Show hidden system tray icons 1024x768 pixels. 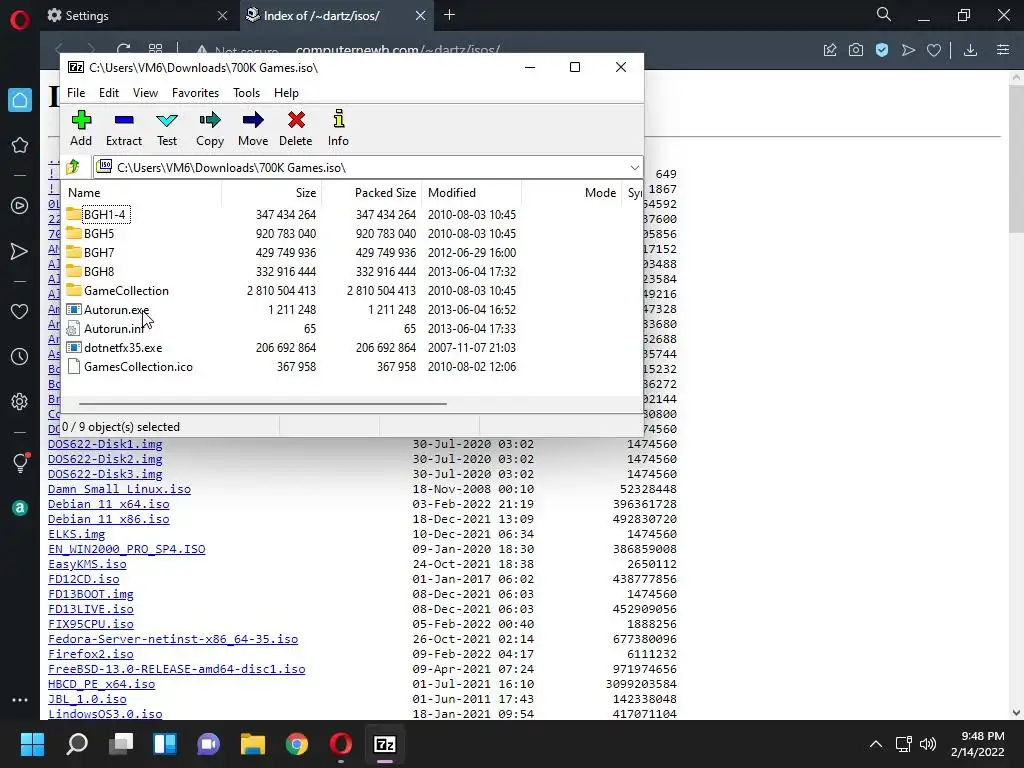click(876, 744)
